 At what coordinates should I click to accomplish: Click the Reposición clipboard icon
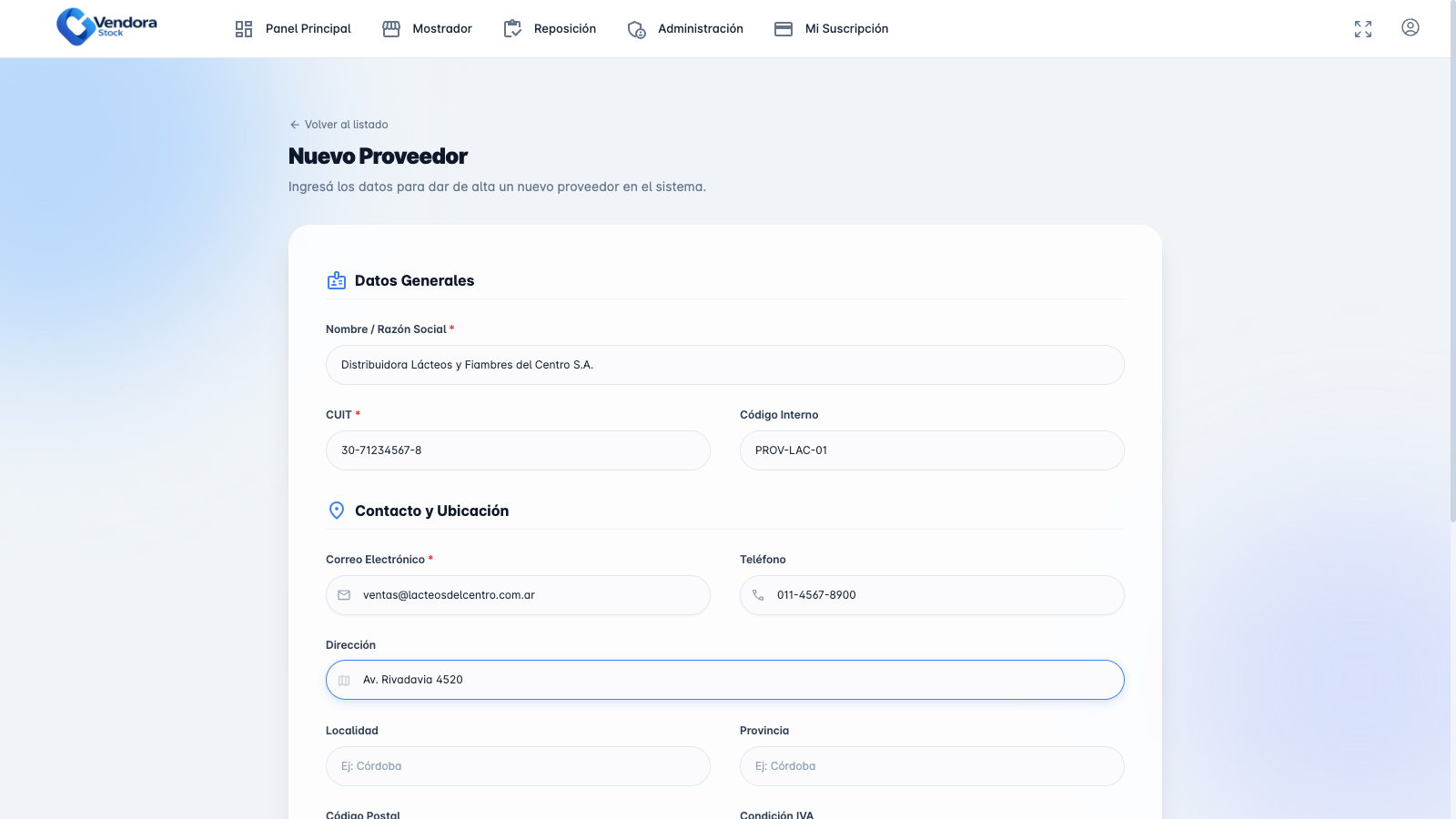pyautogui.click(x=512, y=29)
